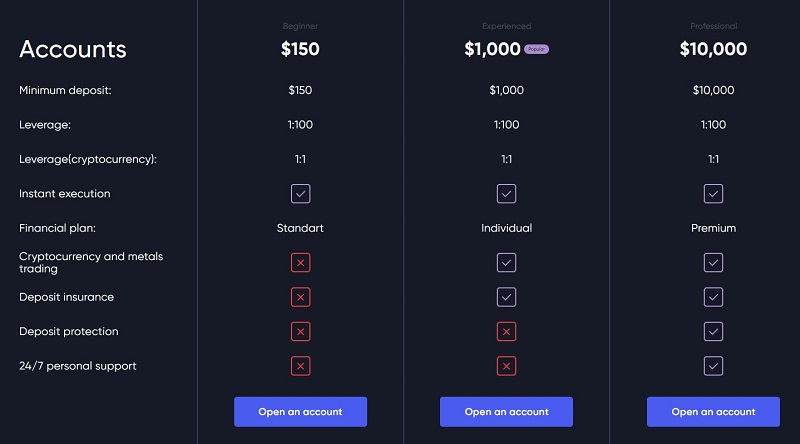Click the Instant execution checkmark in the $150 column

(x=301, y=194)
